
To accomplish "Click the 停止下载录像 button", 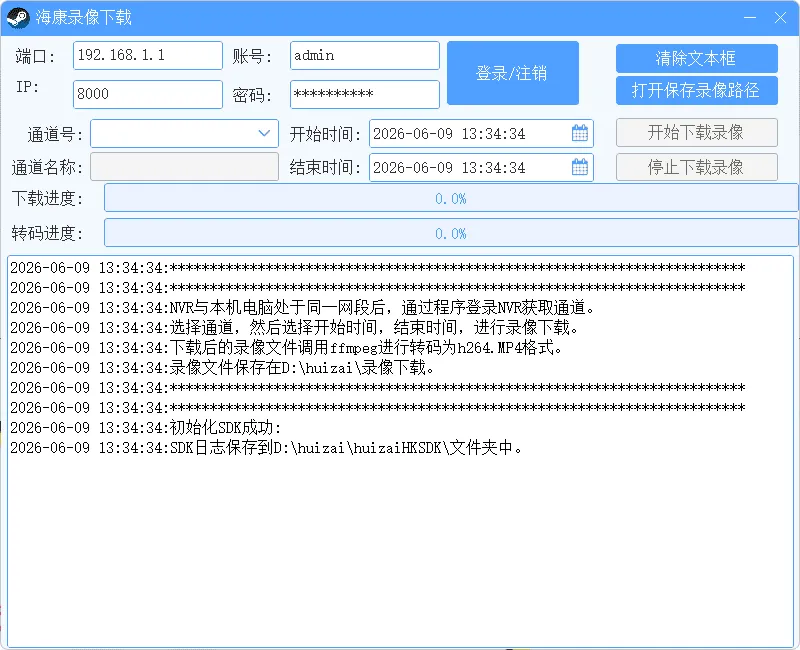I will coord(696,167).
